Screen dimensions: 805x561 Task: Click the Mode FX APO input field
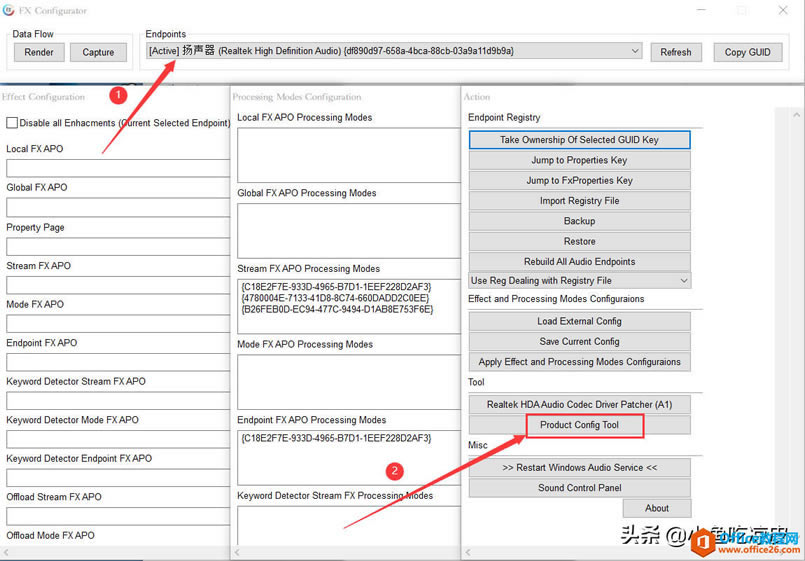tap(118, 323)
